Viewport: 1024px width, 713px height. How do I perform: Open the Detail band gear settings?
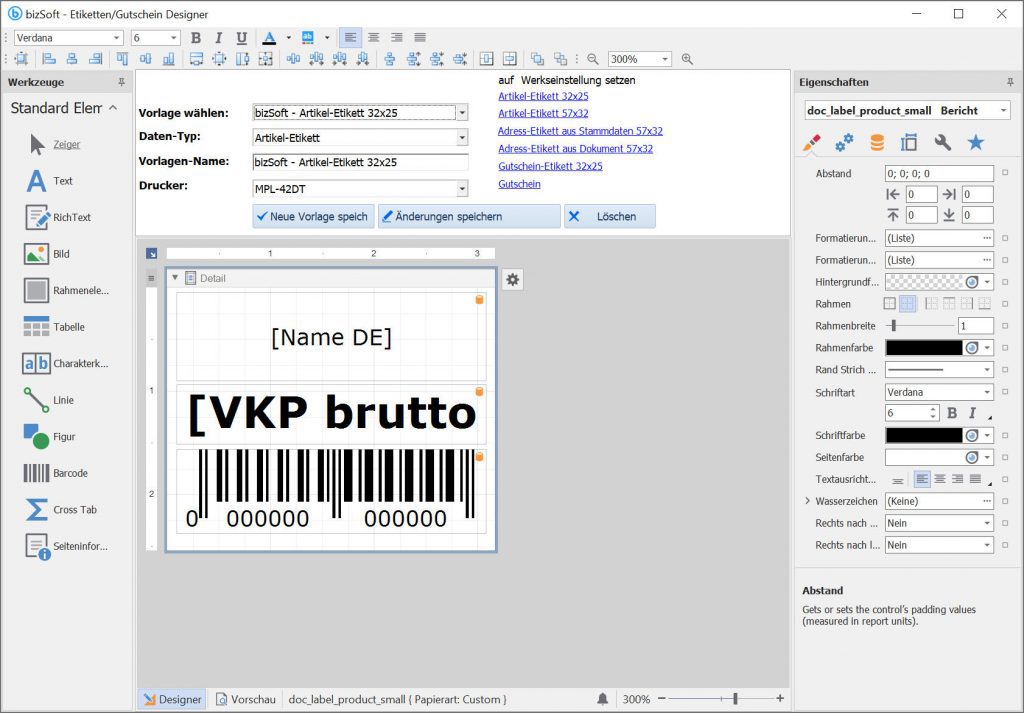coord(513,279)
